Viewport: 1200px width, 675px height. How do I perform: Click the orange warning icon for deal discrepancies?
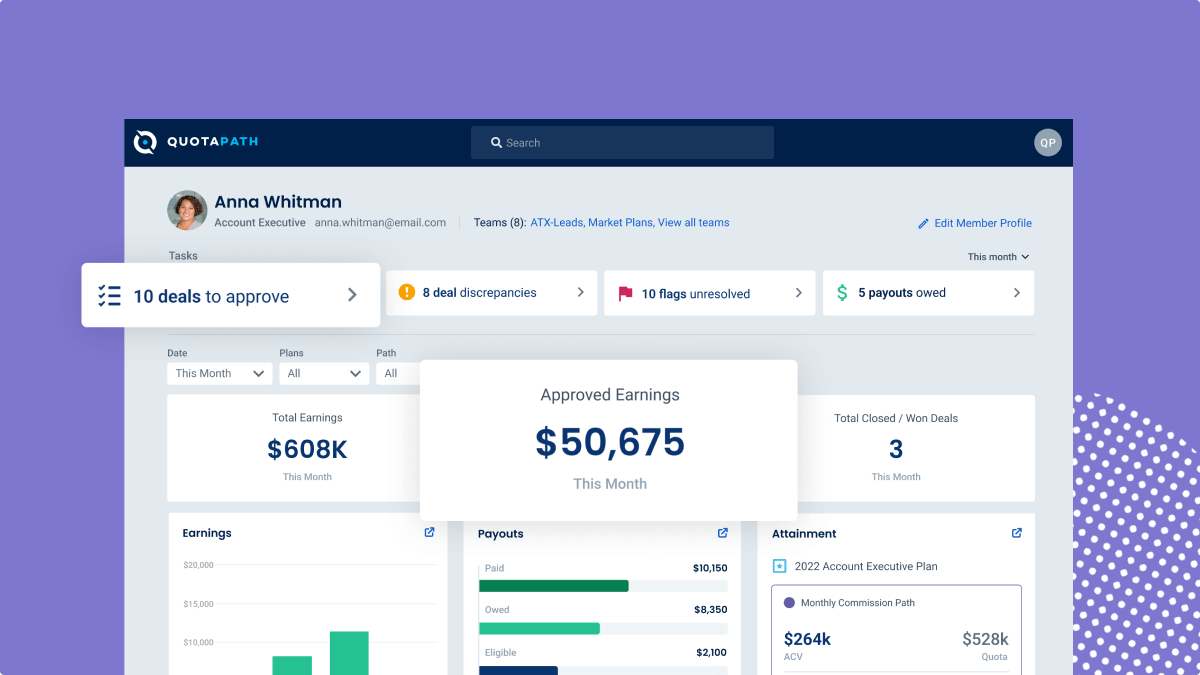click(x=406, y=292)
